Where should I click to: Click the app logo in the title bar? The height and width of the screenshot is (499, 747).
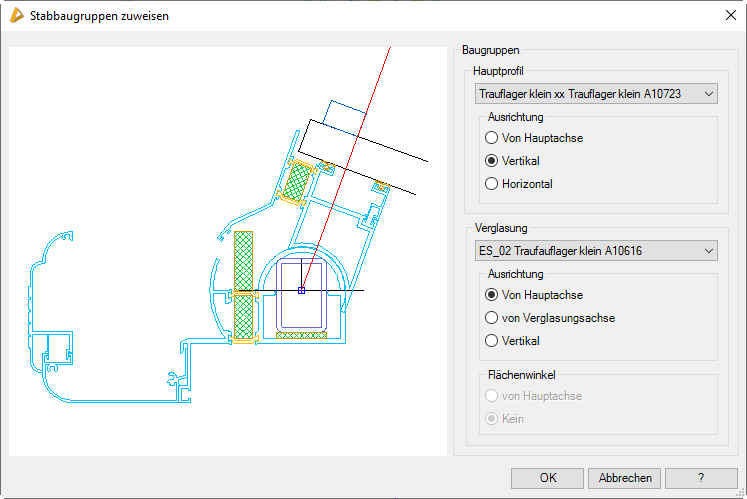15,15
